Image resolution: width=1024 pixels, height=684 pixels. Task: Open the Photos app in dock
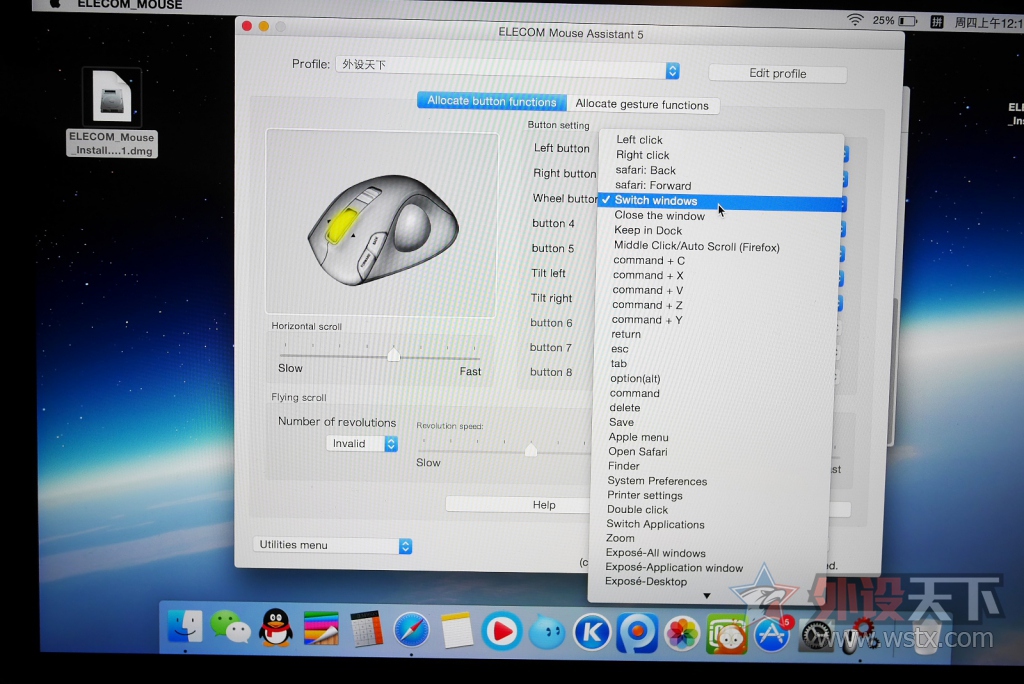pos(682,634)
